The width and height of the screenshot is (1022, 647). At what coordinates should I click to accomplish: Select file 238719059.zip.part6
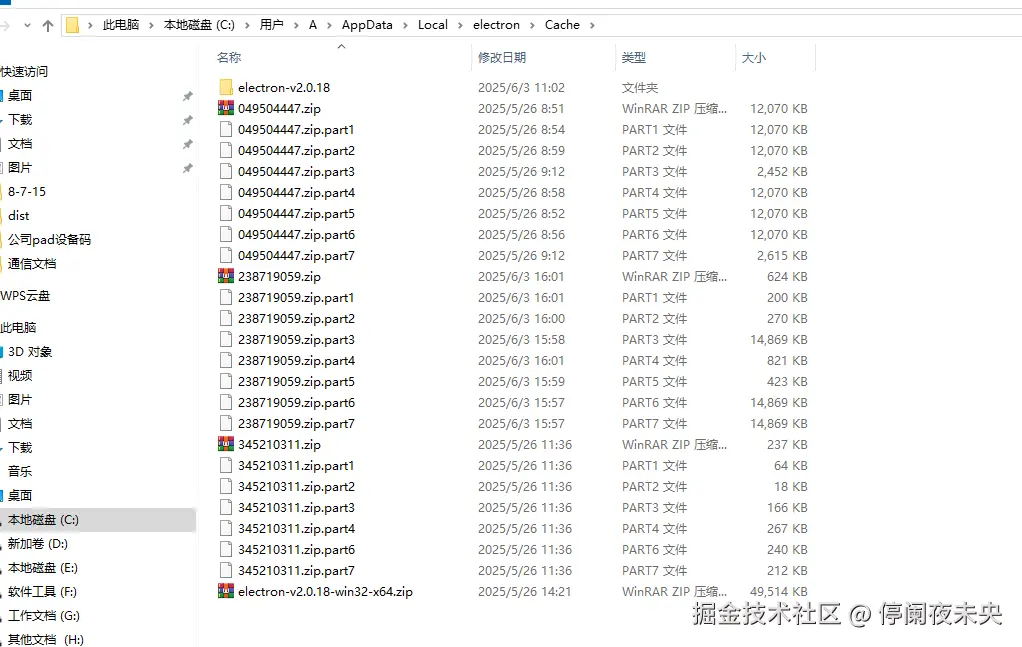[296, 403]
